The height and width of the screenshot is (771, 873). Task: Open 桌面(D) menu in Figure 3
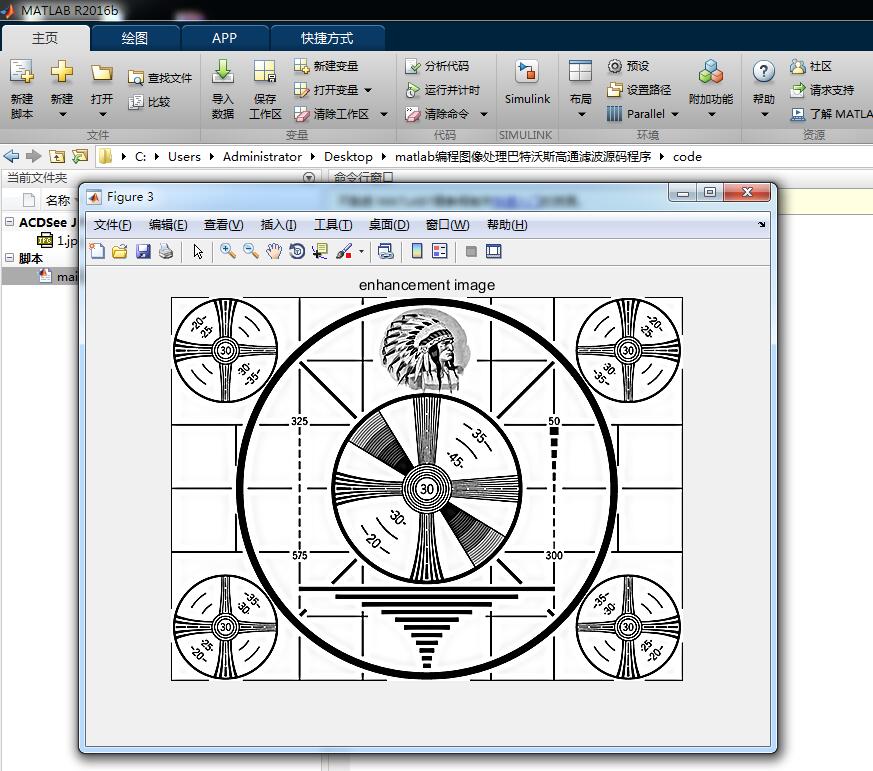pyautogui.click(x=389, y=225)
